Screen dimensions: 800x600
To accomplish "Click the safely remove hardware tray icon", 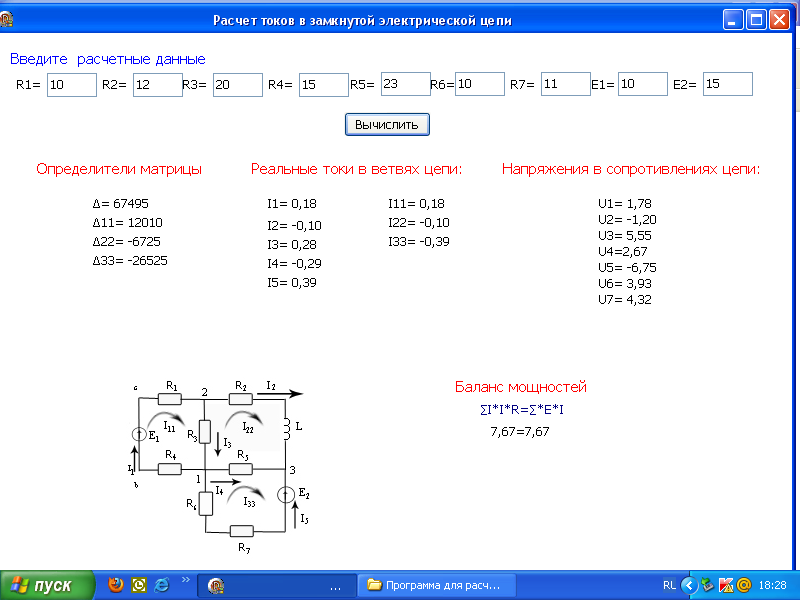I will [x=708, y=585].
